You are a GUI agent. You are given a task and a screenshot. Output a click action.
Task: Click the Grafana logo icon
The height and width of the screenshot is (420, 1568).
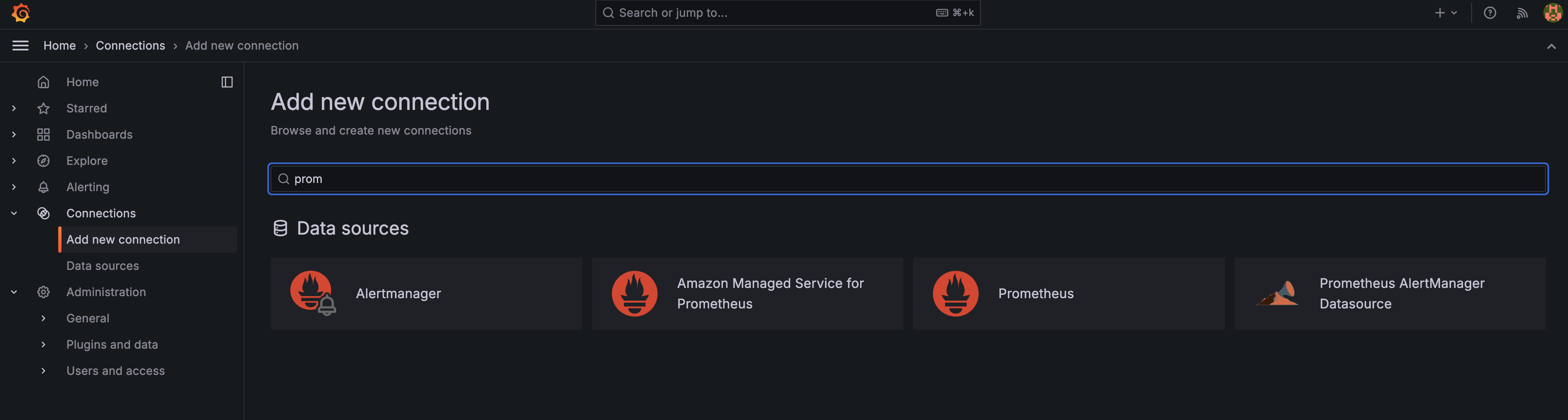pos(21,13)
